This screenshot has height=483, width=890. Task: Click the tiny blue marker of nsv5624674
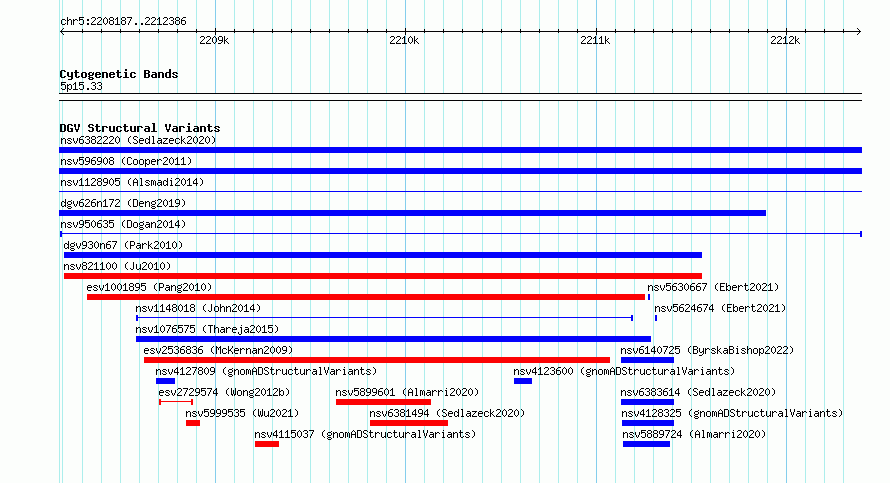656,318
